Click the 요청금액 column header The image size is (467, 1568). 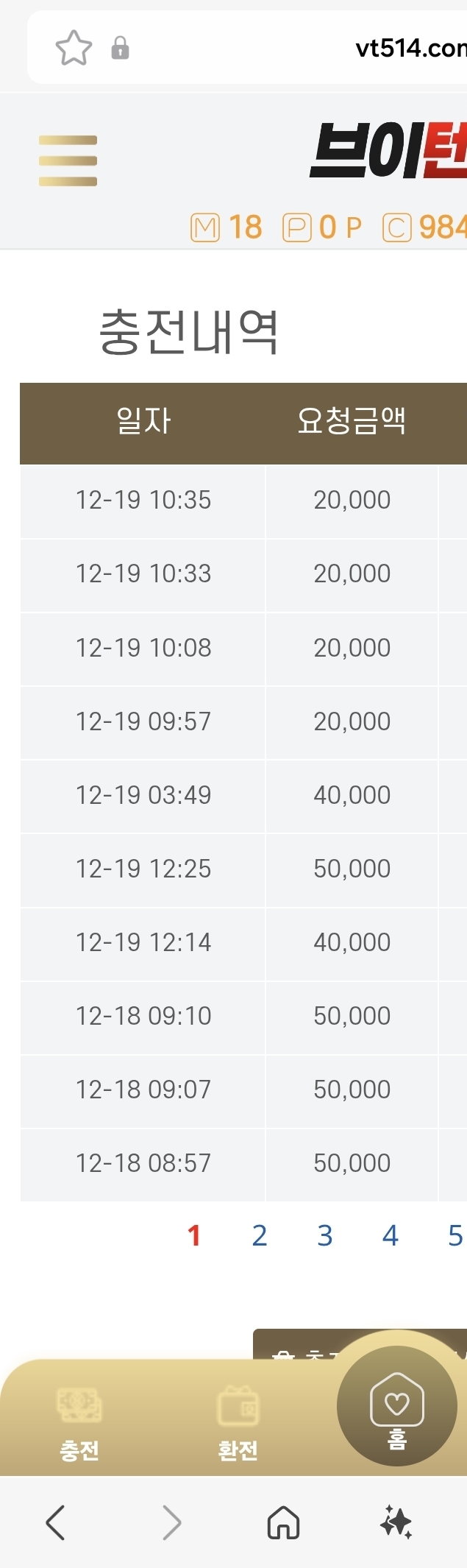352,422
